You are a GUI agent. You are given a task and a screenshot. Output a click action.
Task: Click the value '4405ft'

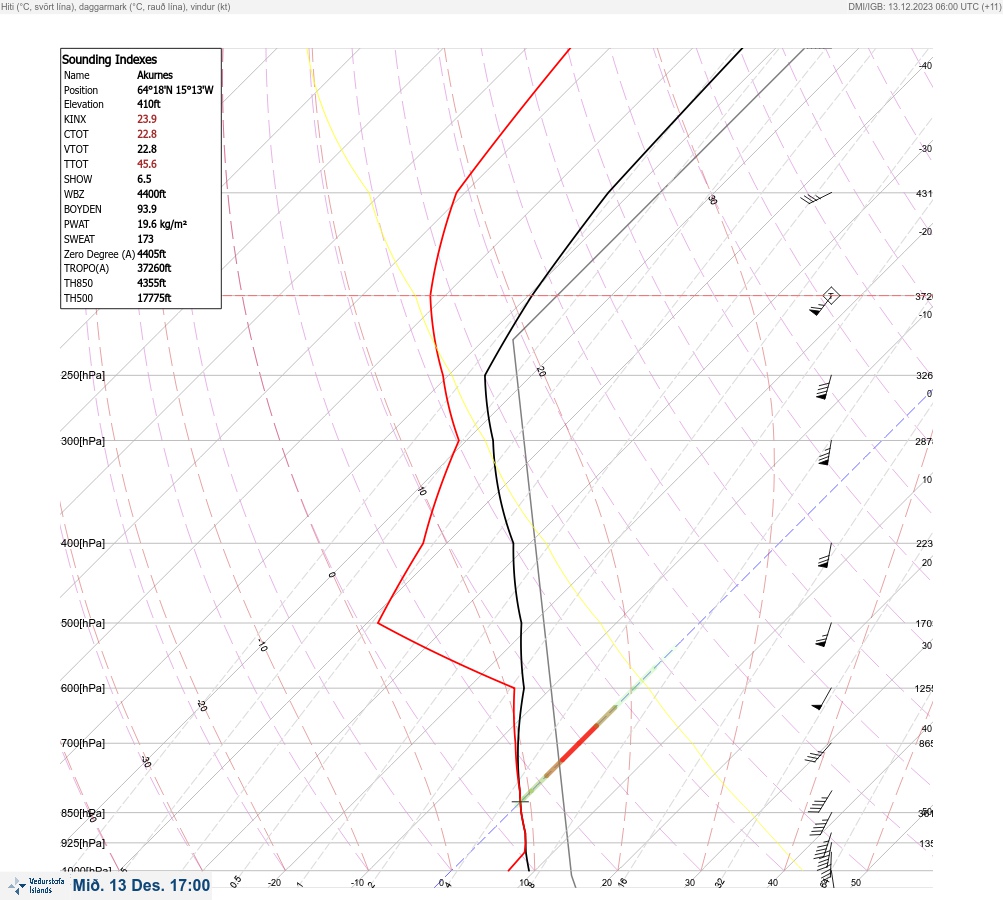tap(152, 254)
